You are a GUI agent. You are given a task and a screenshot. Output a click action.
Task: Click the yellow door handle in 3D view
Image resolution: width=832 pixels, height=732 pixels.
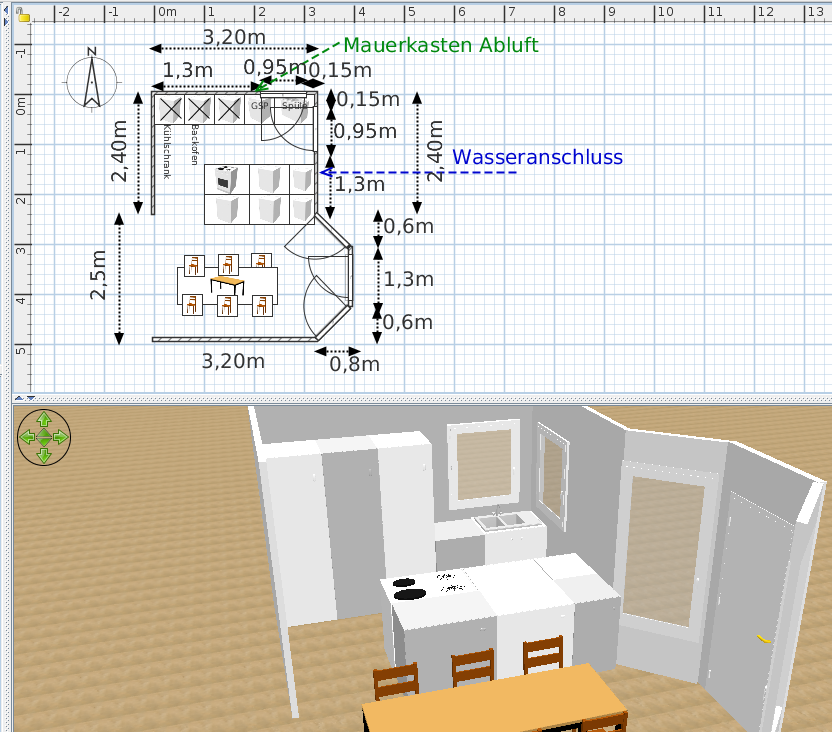pyautogui.click(x=764, y=638)
